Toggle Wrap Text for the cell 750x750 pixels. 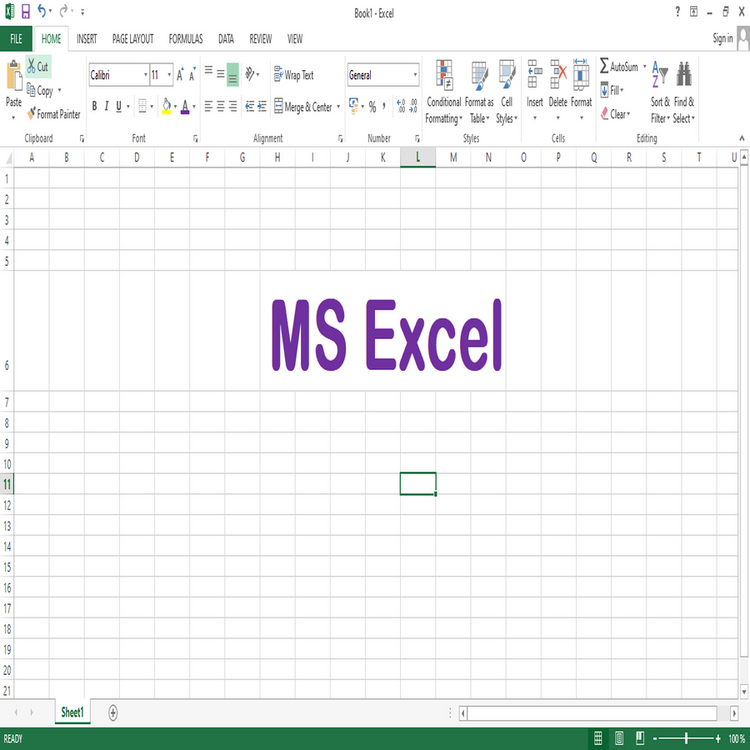(293, 75)
